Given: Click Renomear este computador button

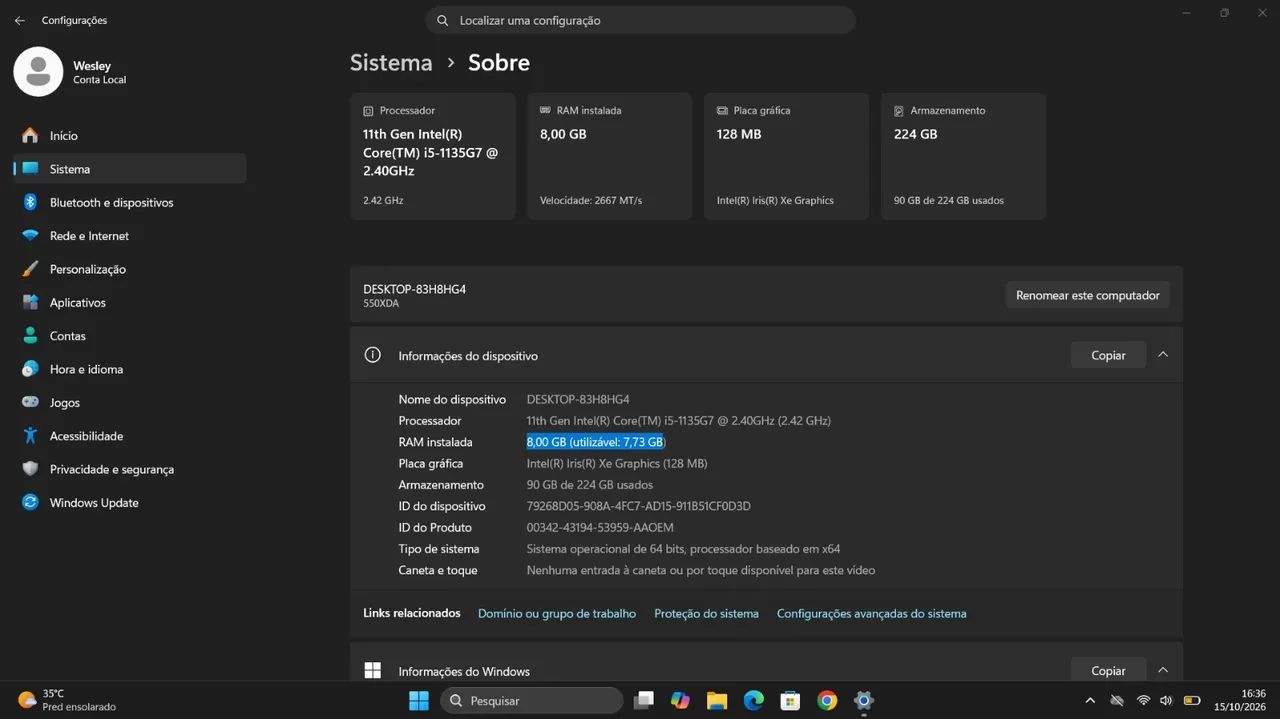Looking at the screenshot, I should (x=1088, y=295).
